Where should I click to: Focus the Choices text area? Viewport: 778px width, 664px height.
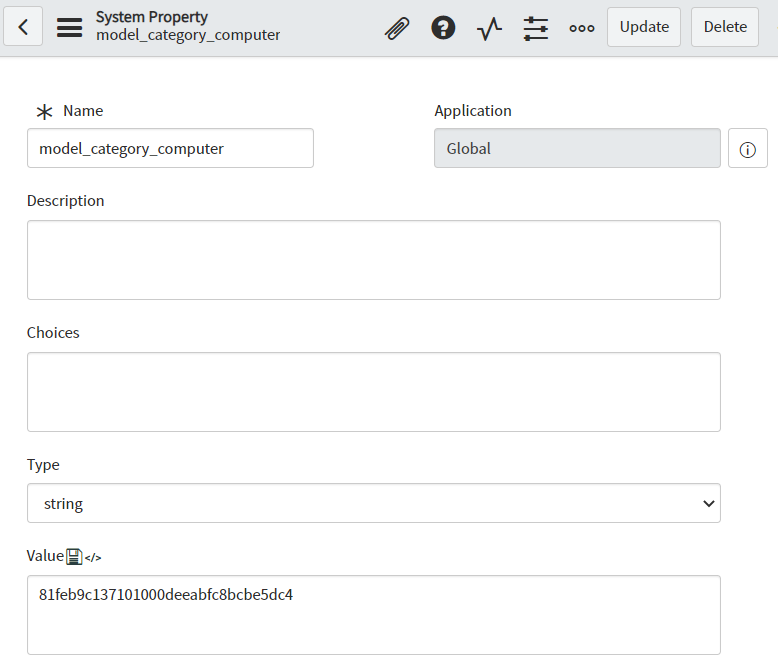click(373, 392)
